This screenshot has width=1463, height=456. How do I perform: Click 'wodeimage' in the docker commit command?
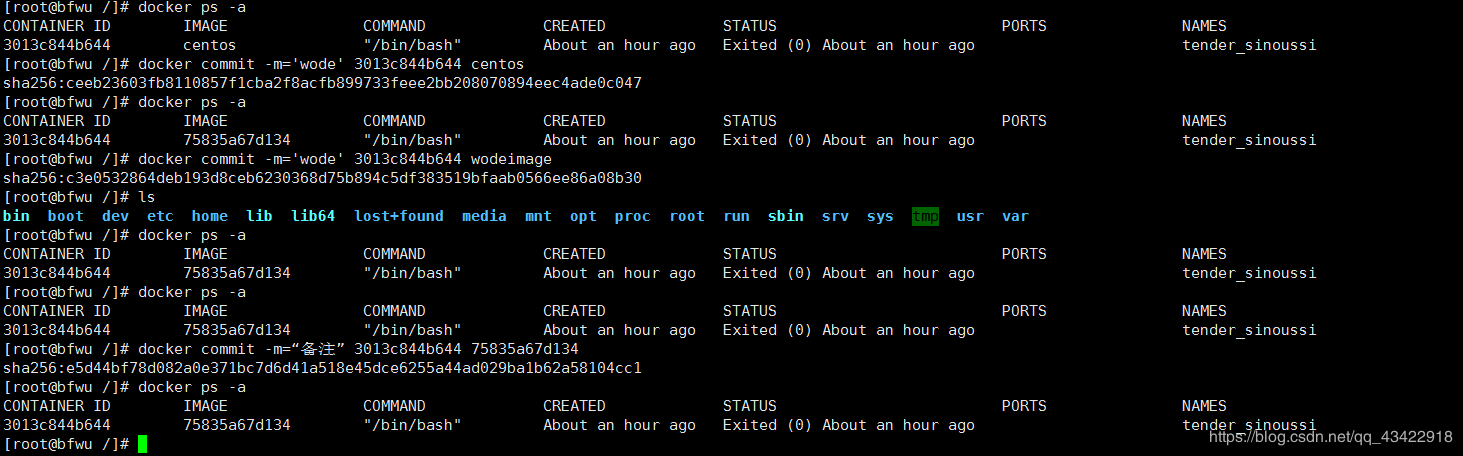pos(511,159)
